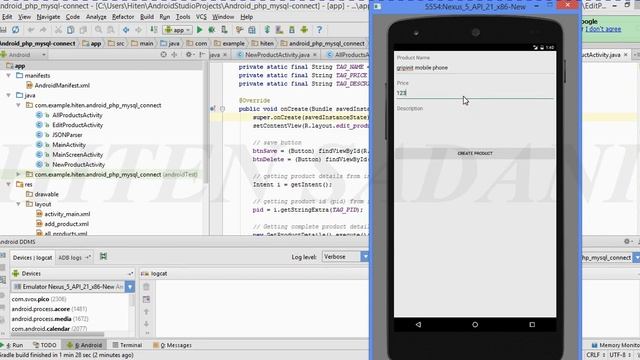
Task: Click the Redo arrow icon
Action: (43, 30)
